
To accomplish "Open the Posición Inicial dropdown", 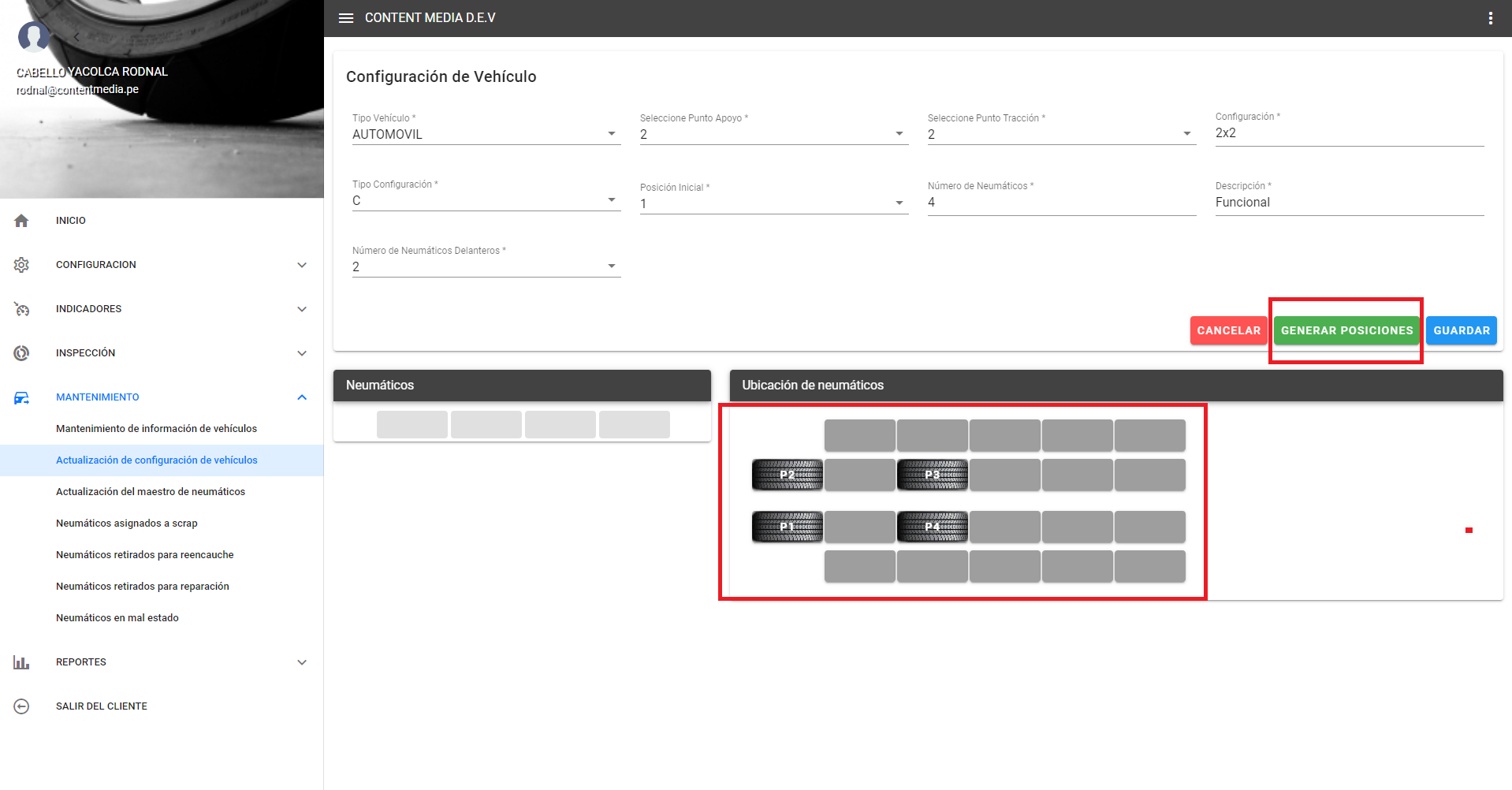I will point(773,203).
